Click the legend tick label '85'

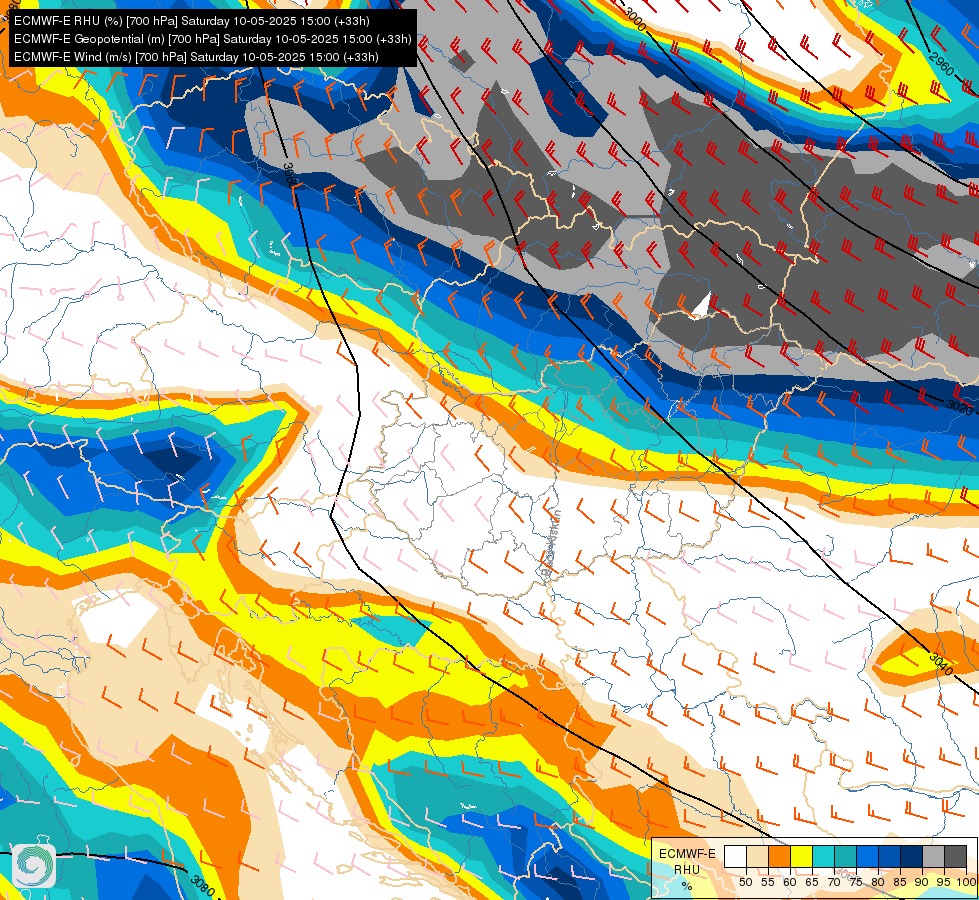click(x=900, y=882)
